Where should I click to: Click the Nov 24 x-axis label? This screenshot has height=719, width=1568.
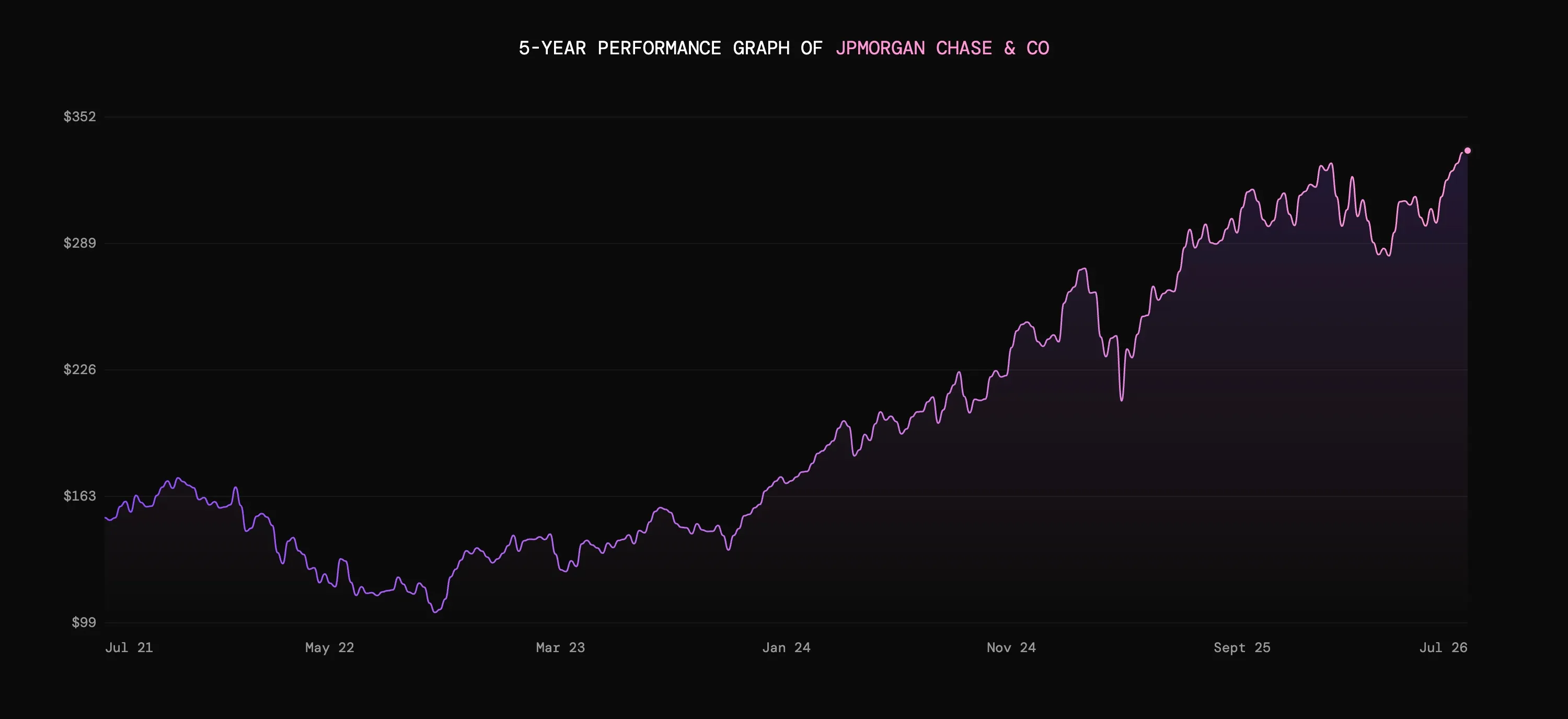click(1011, 647)
